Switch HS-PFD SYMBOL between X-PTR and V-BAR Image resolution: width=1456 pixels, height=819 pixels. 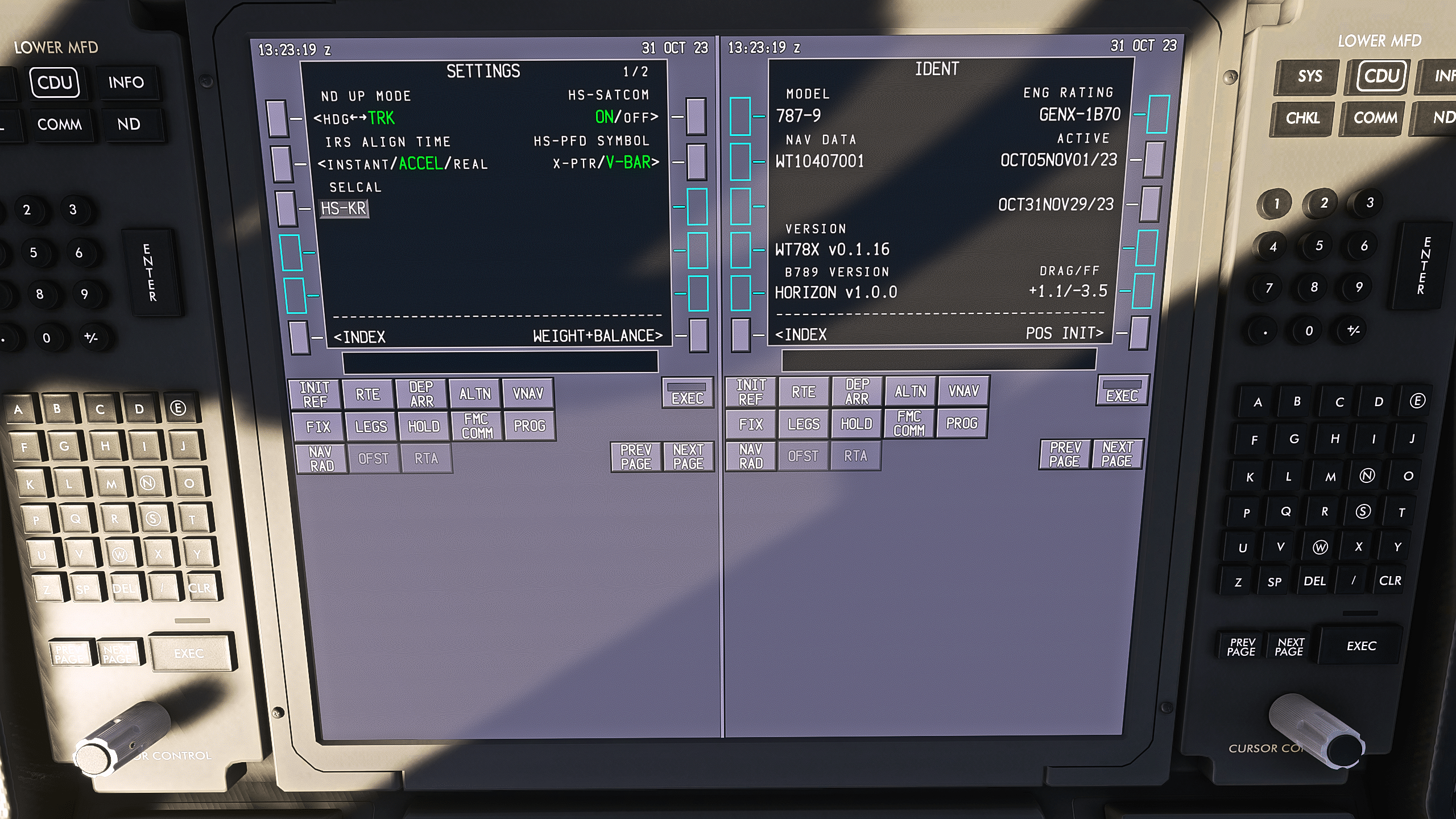(696, 162)
